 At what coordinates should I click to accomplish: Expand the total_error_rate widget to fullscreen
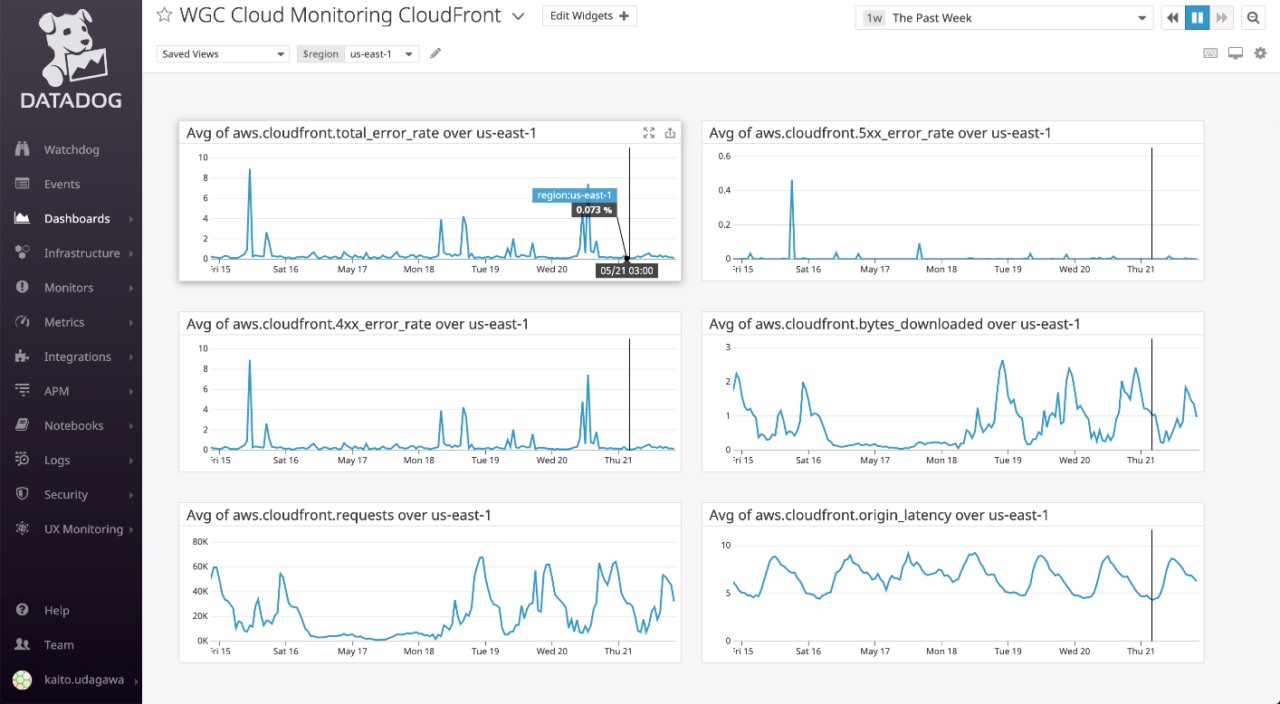coord(648,132)
